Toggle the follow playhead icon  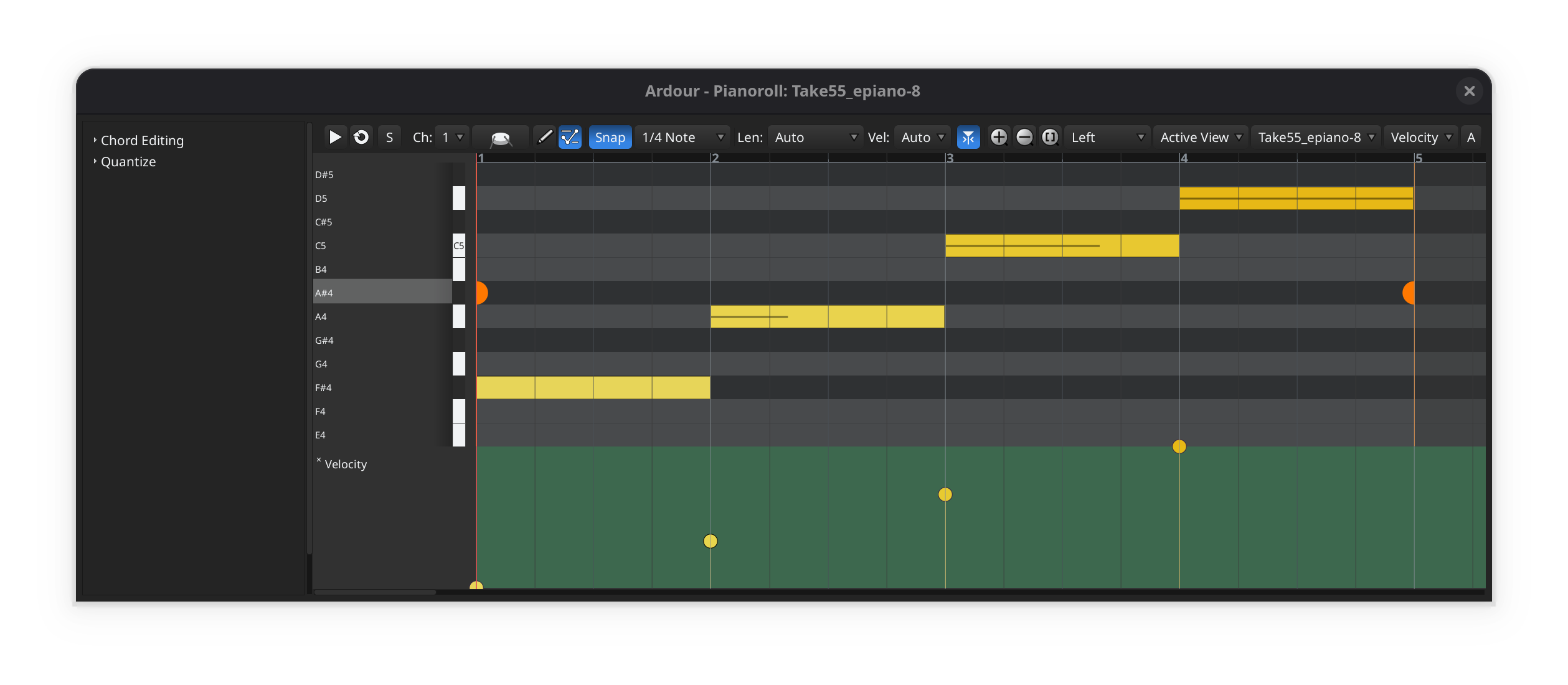click(968, 138)
